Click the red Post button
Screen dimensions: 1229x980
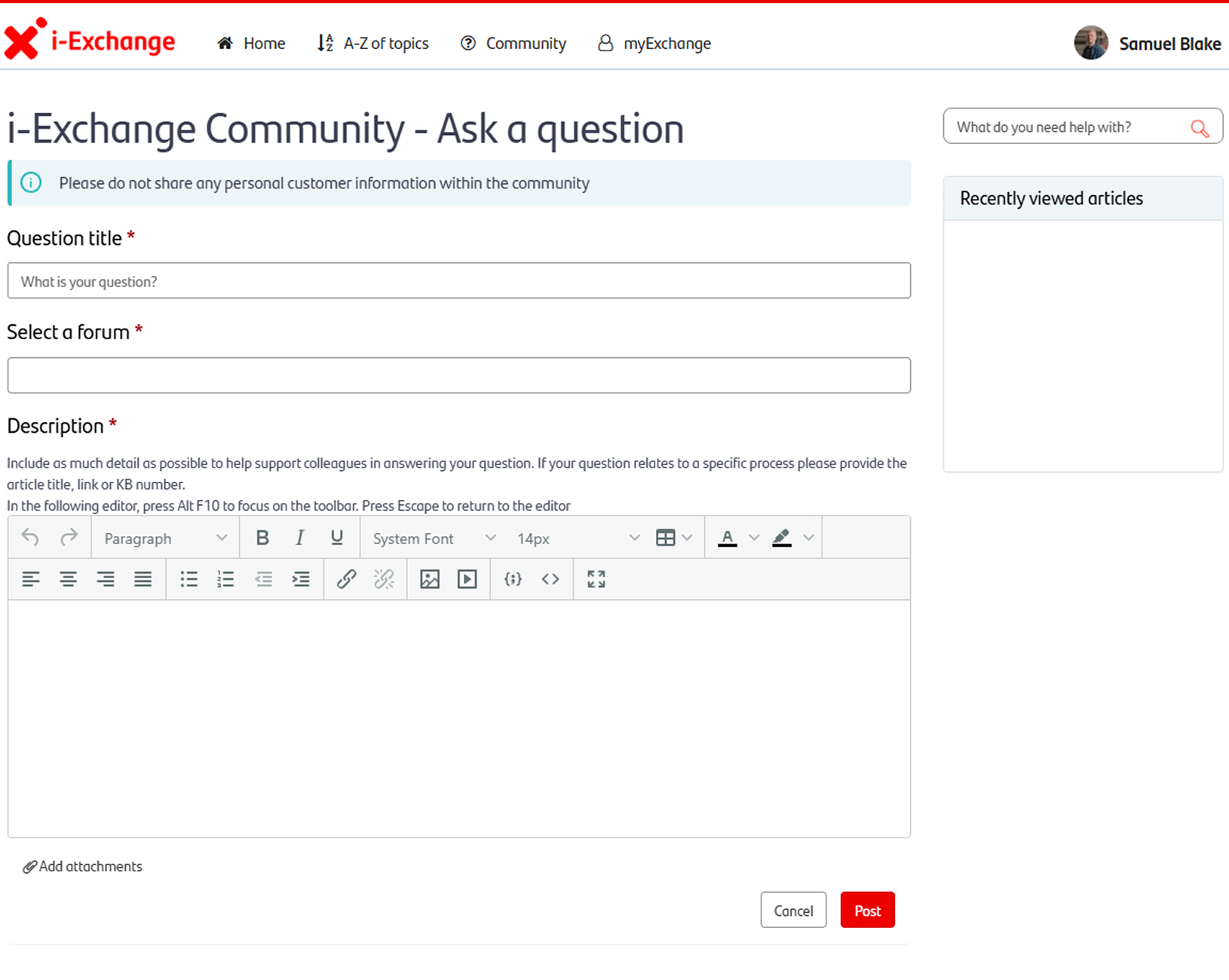867,910
